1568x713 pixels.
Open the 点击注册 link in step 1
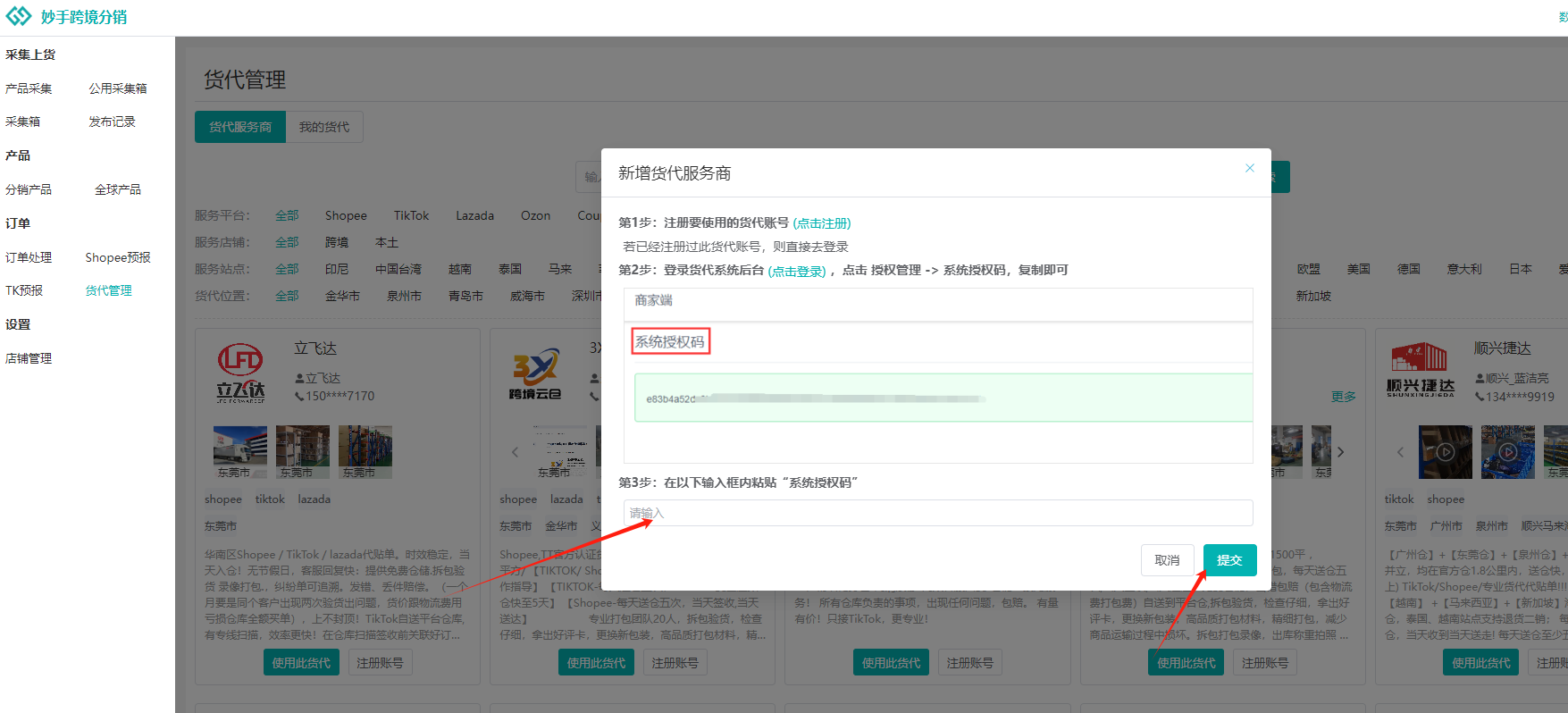pos(822,223)
